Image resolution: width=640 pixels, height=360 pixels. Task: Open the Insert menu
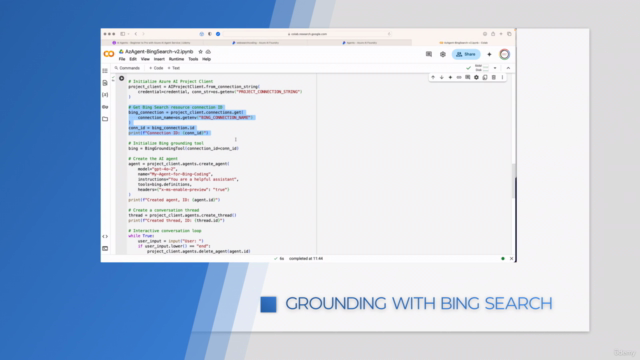coord(159,59)
